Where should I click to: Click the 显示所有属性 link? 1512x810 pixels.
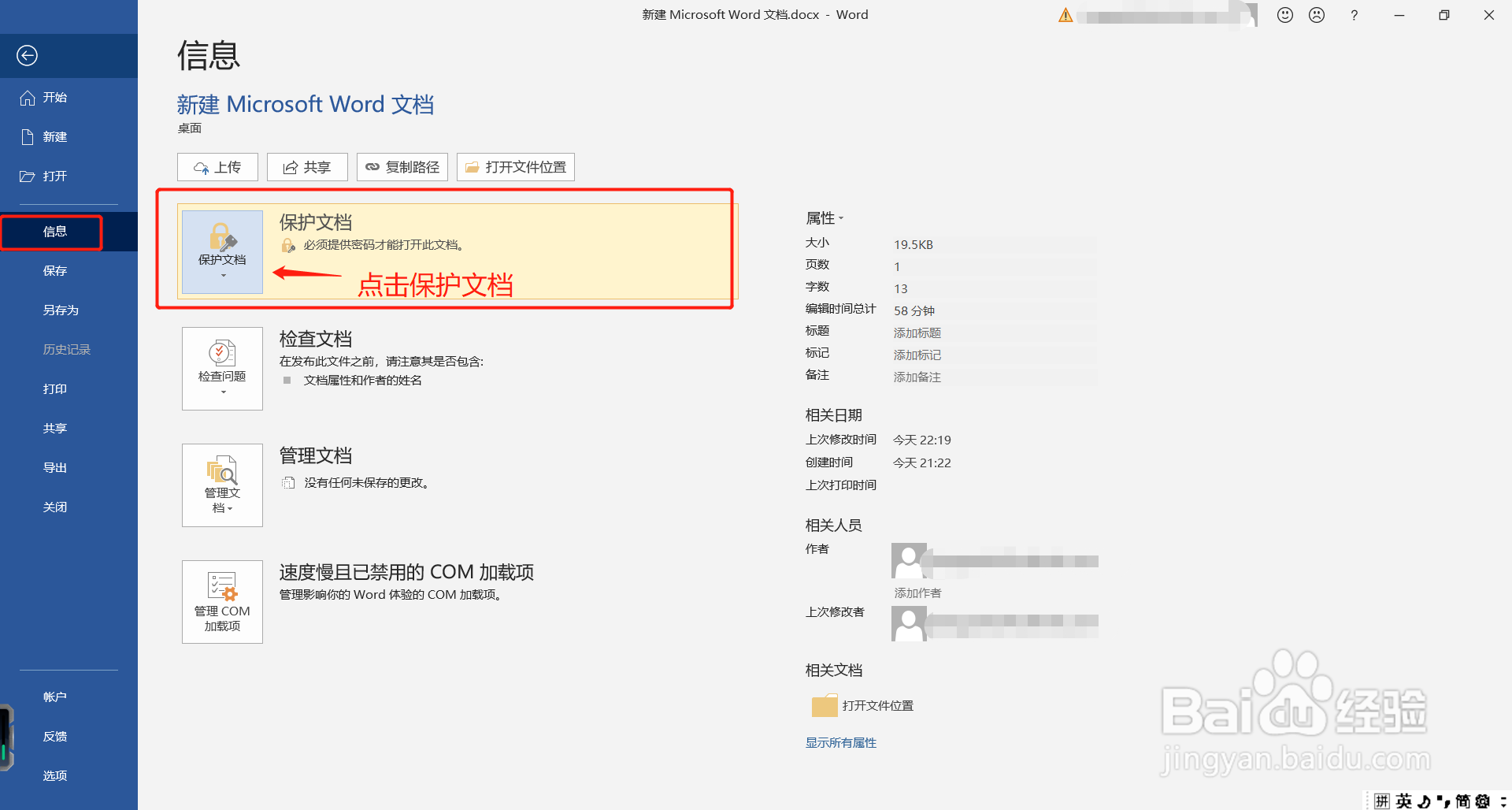tap(841, 743)
